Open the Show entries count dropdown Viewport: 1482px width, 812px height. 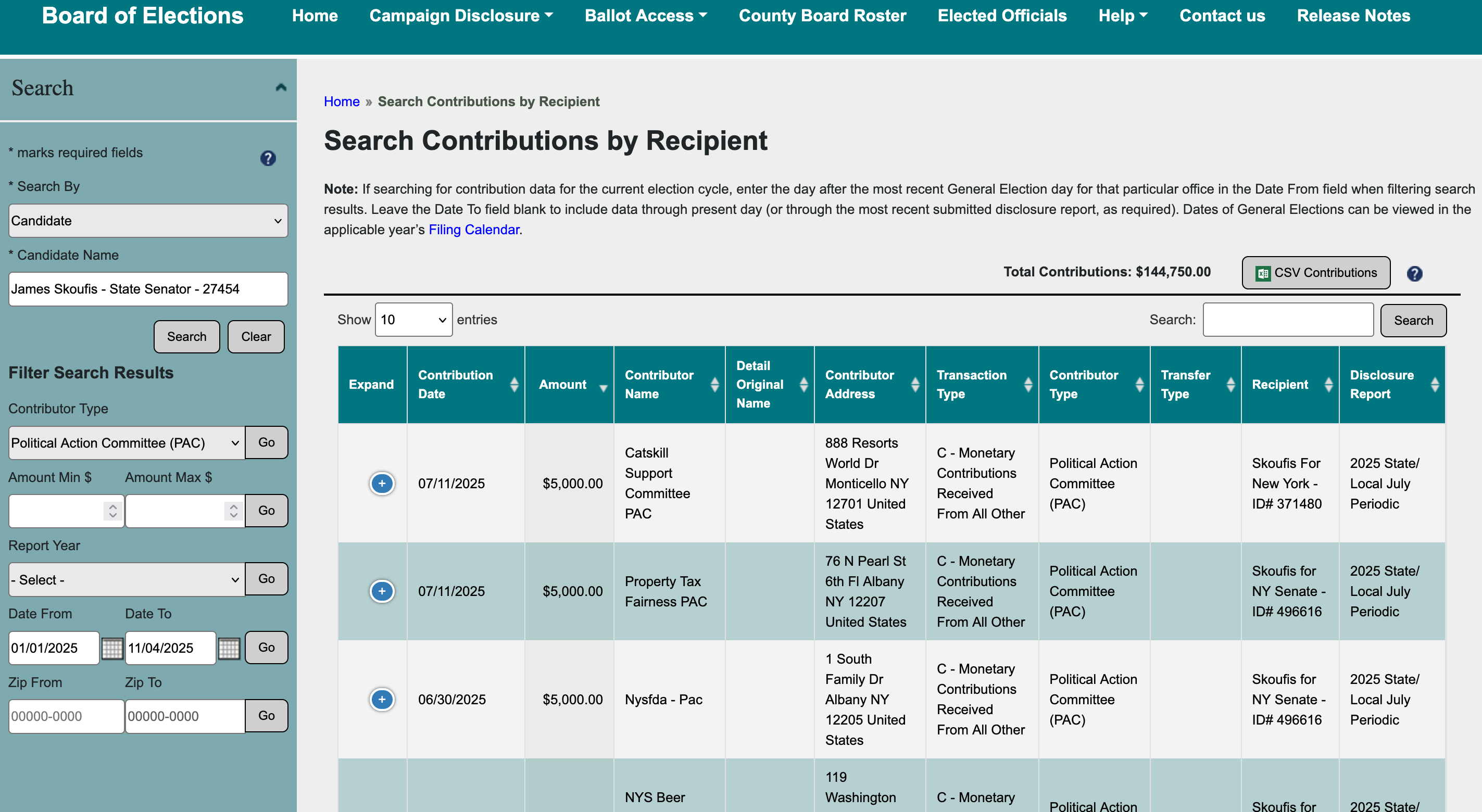(x=413, y=320)
